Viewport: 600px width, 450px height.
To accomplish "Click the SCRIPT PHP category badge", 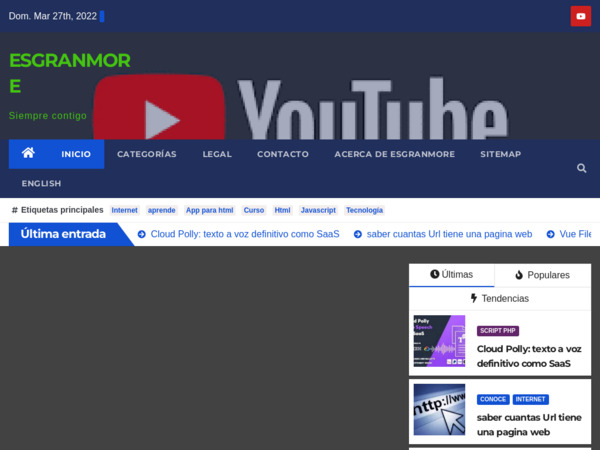I will click(x=498, y=331).
